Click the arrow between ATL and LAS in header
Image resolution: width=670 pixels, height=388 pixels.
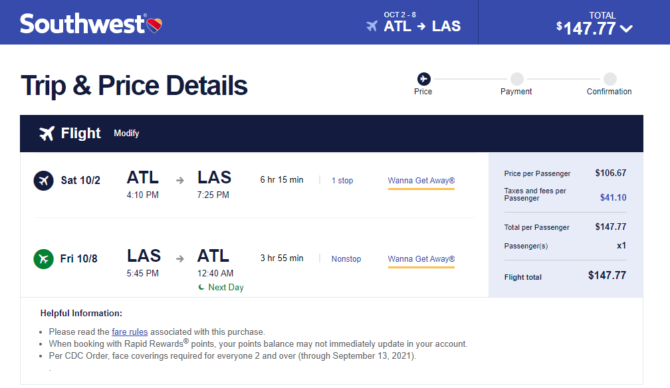[421, 26]
